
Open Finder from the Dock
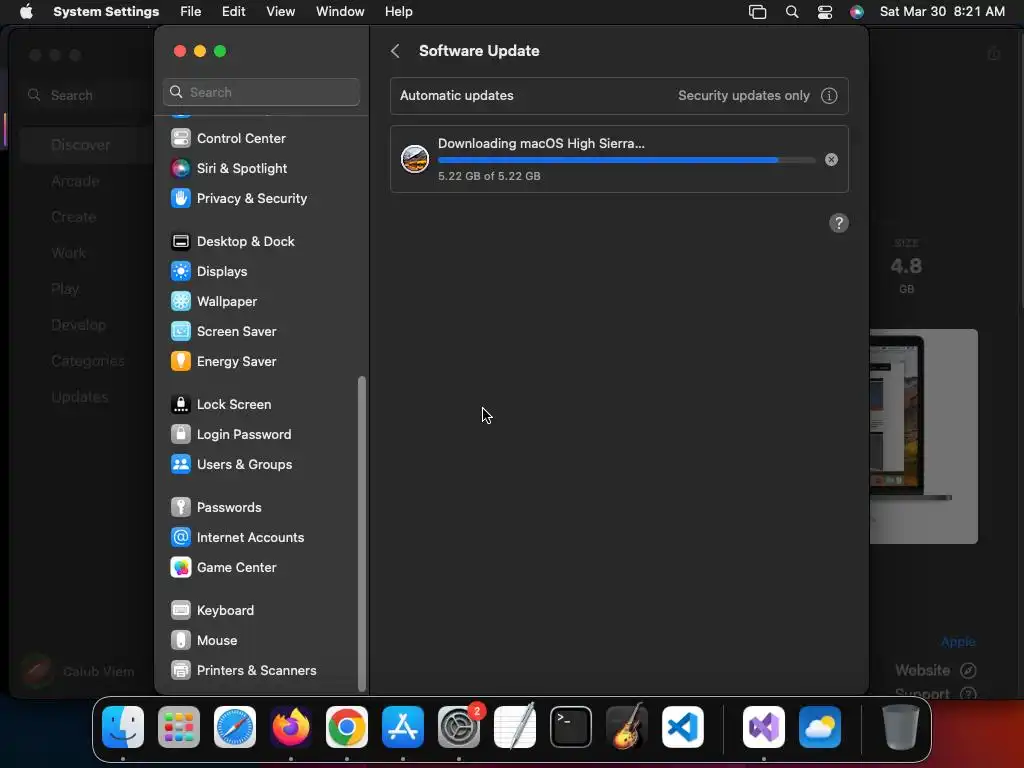coord(123,727)
